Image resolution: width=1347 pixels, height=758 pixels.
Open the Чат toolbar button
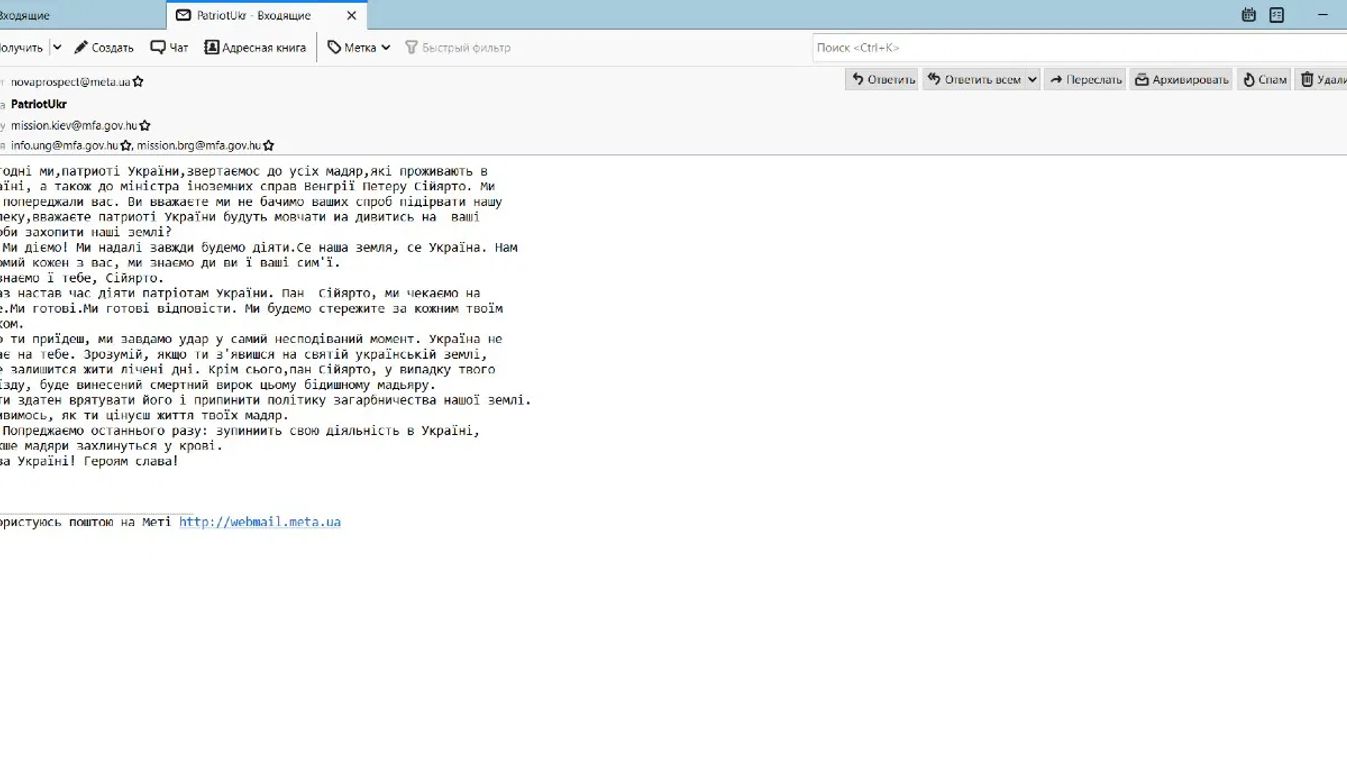pos(169,47)
